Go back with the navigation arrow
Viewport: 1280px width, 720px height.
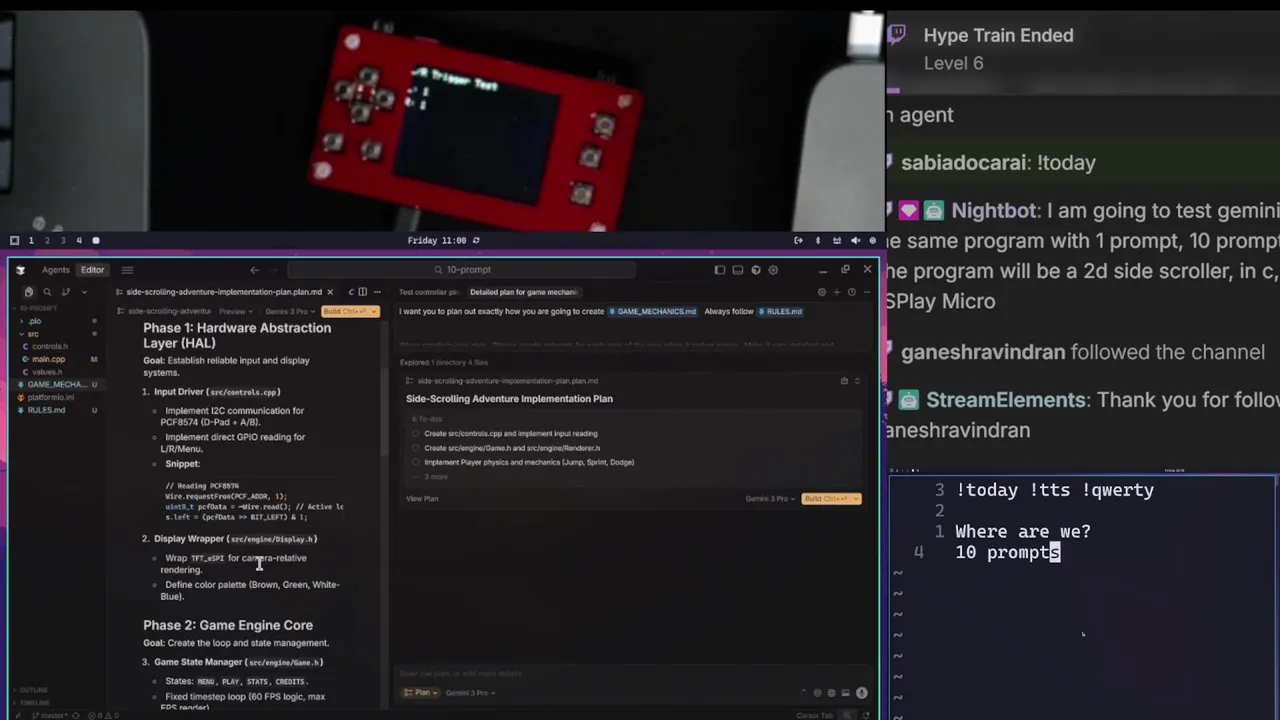pyautogui.click(x=254, y=270)
